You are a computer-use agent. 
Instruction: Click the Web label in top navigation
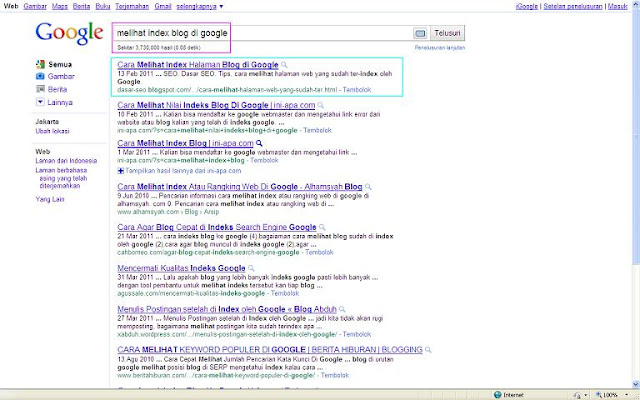click(11, 7)
